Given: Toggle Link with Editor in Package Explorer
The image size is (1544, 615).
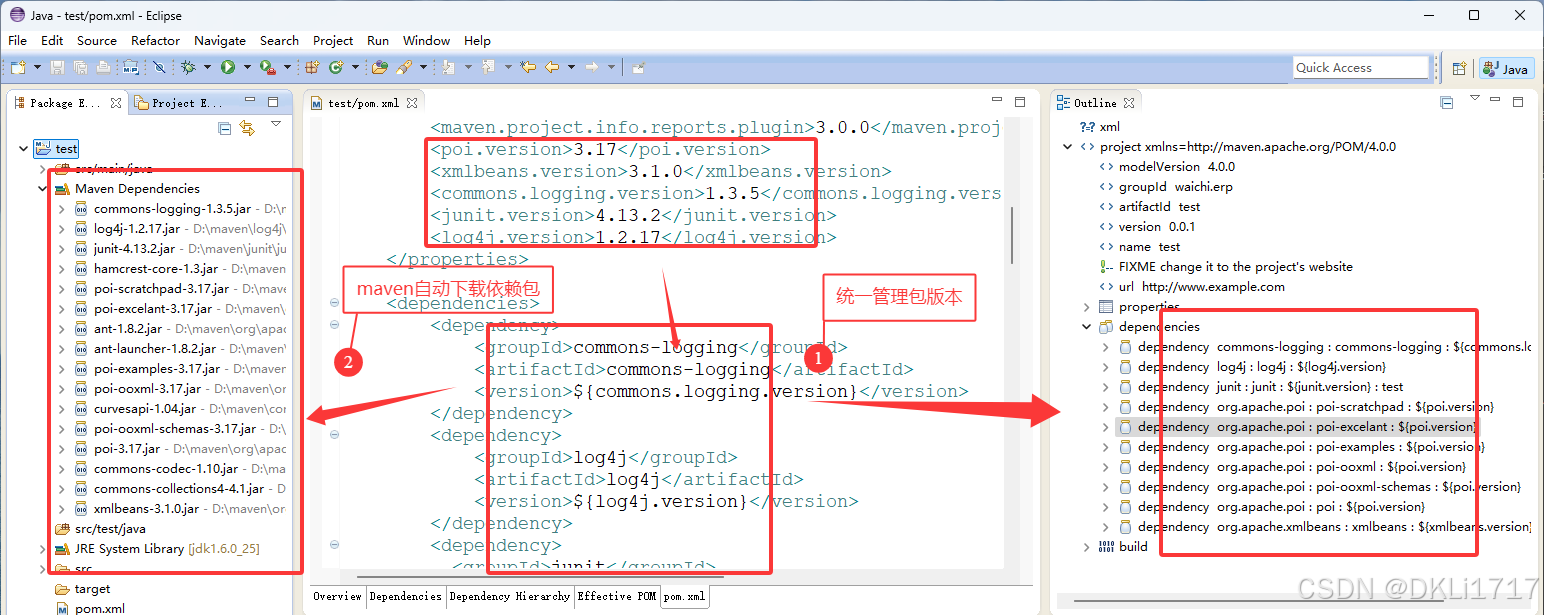Looking at the screenshot, I should [247, 127].
